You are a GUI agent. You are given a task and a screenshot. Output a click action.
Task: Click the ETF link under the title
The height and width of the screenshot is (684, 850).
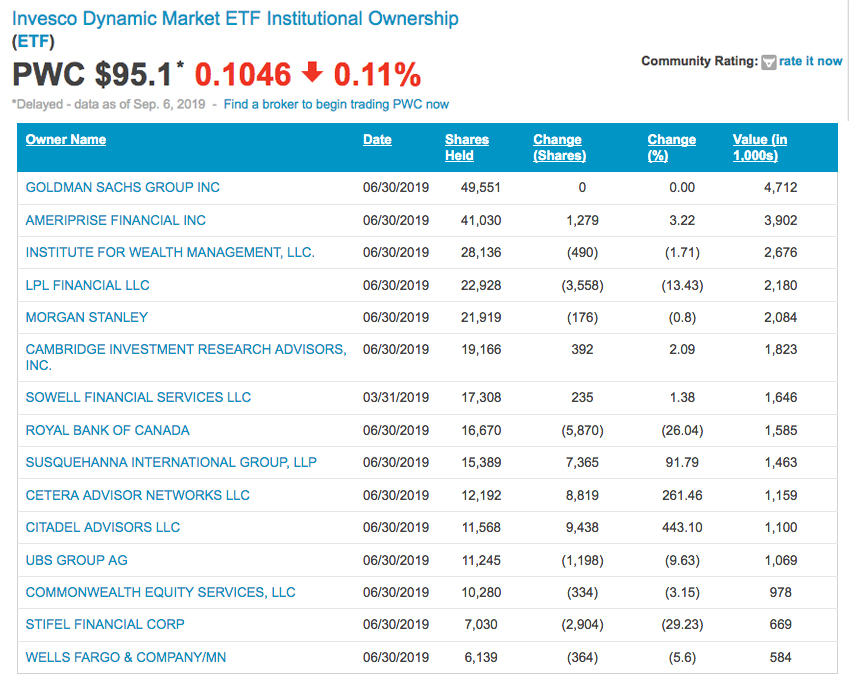point(33,41)
